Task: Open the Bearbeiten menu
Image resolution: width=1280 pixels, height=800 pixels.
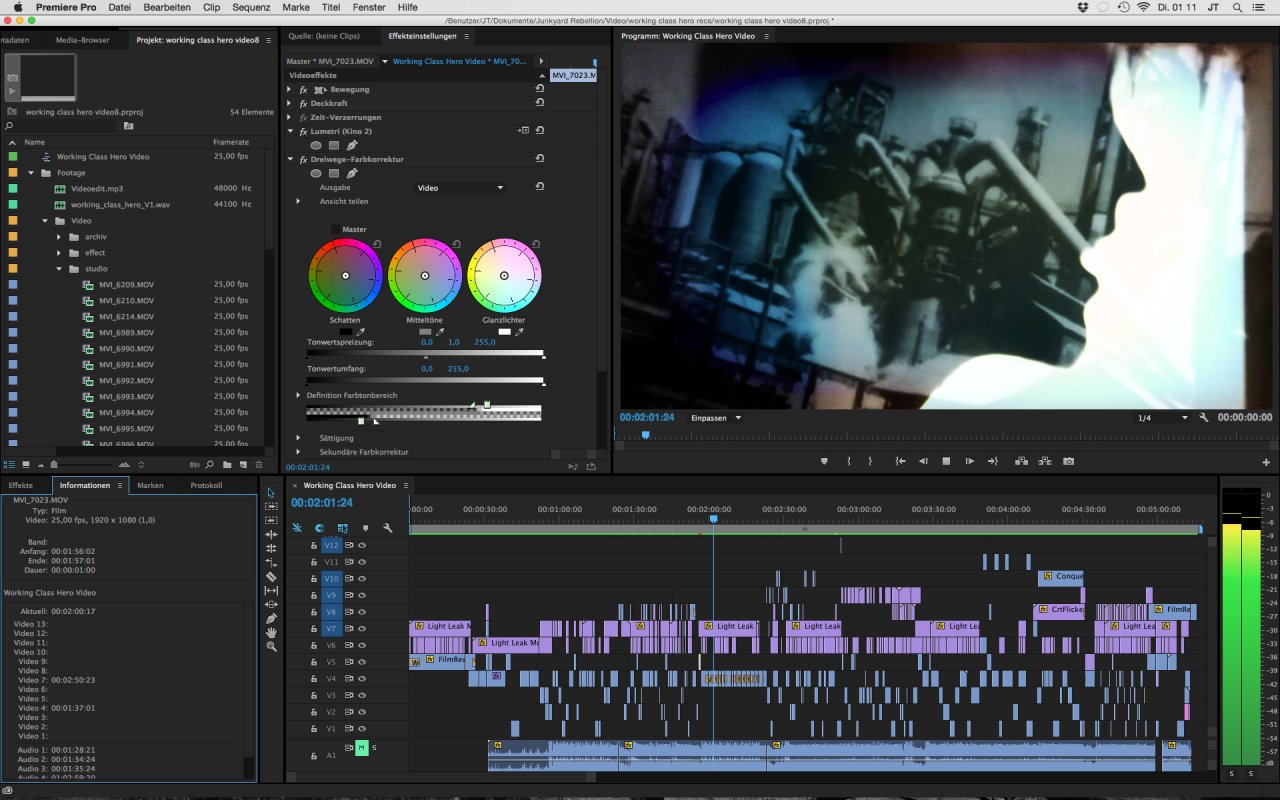Action: 167,7
